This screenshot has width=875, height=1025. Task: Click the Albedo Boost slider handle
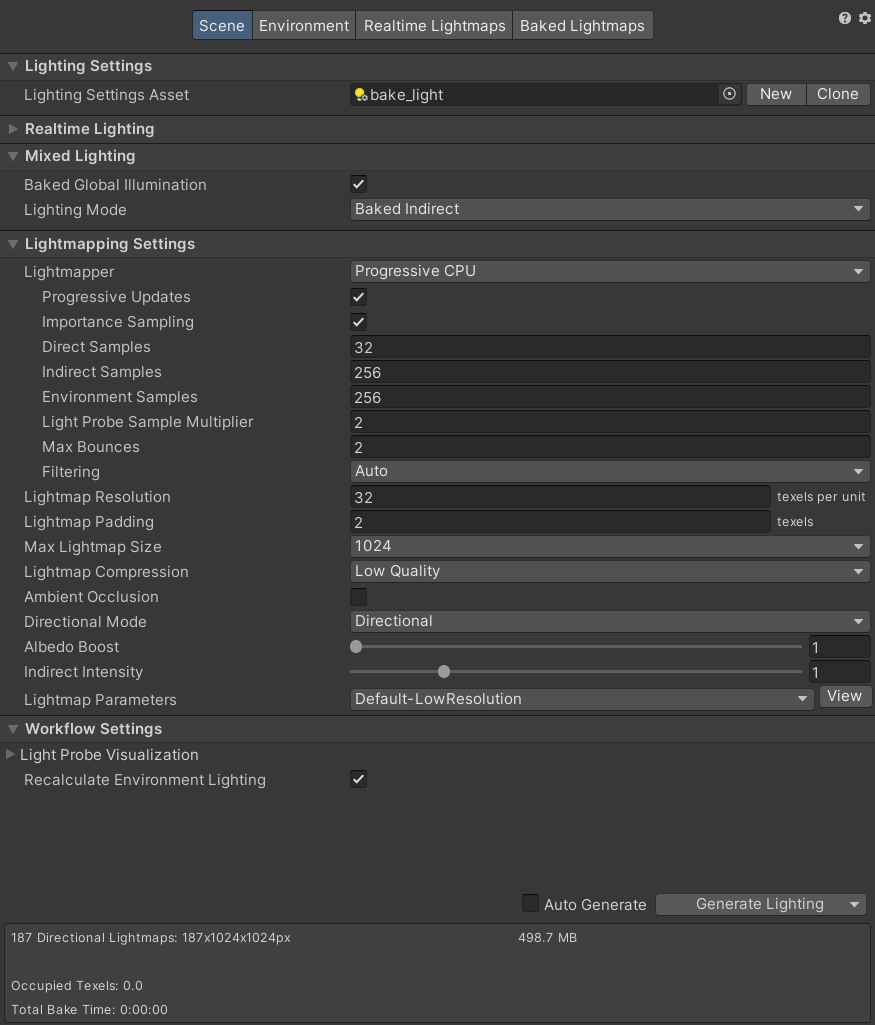(356, 647)
